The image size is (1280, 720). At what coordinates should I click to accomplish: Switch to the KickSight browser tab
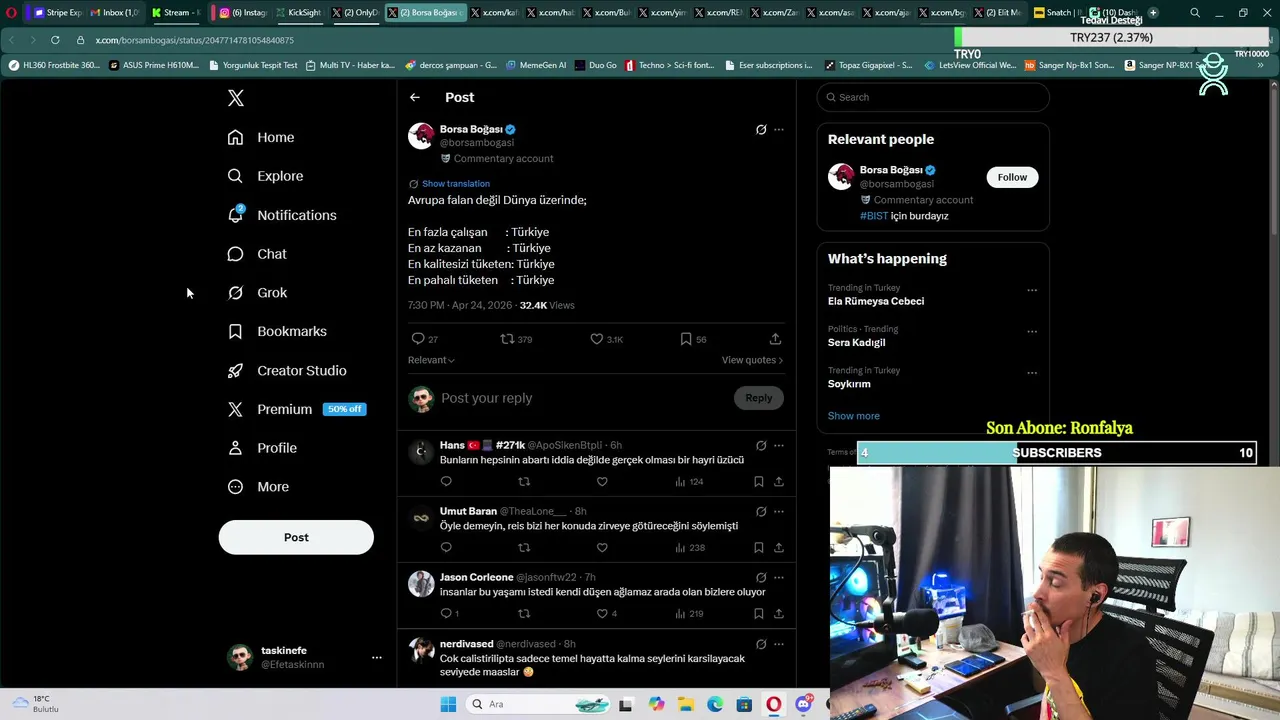click(296, 13)
